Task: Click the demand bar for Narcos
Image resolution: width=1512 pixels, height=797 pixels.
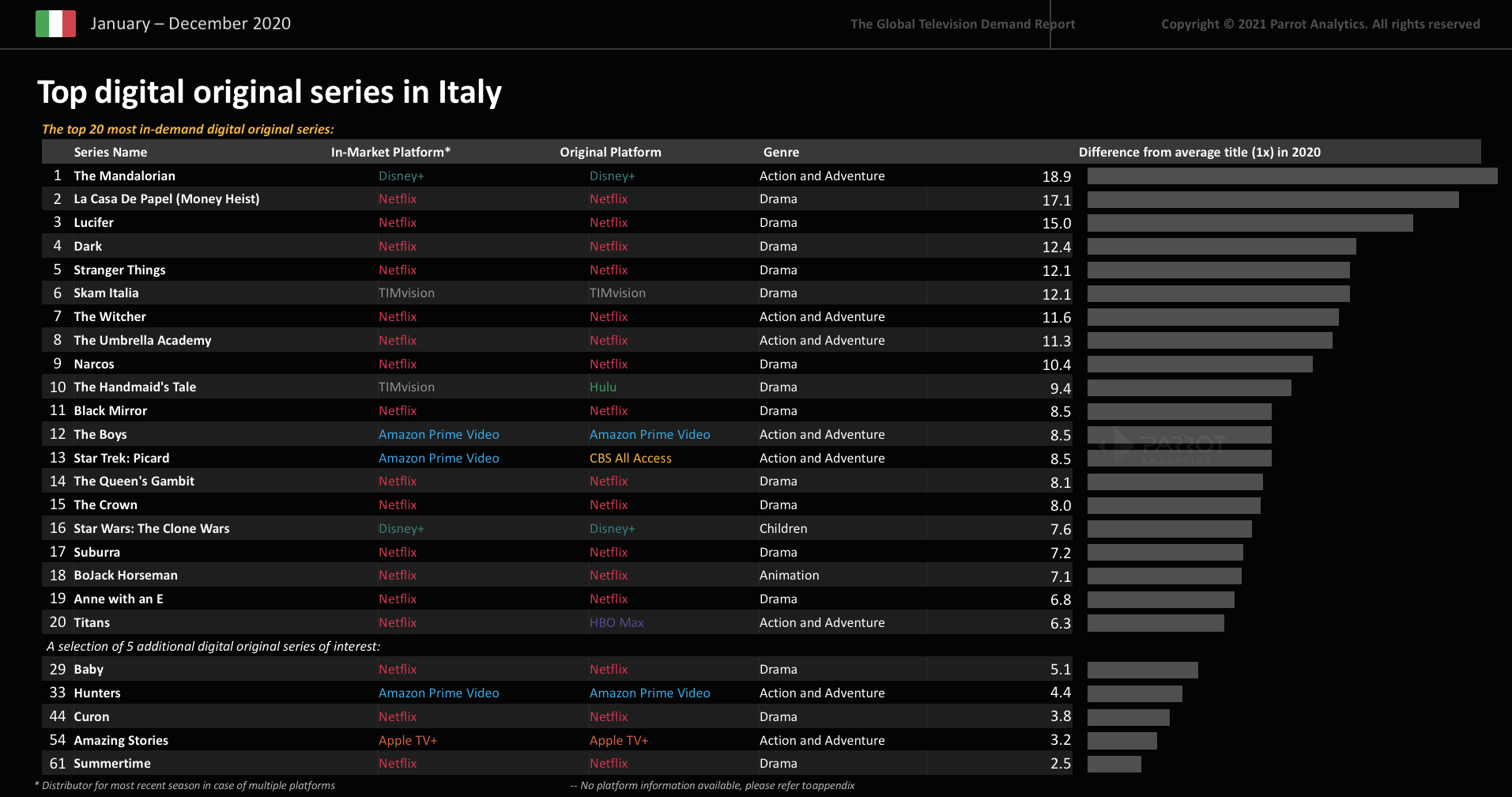Action: point(1200,364)
